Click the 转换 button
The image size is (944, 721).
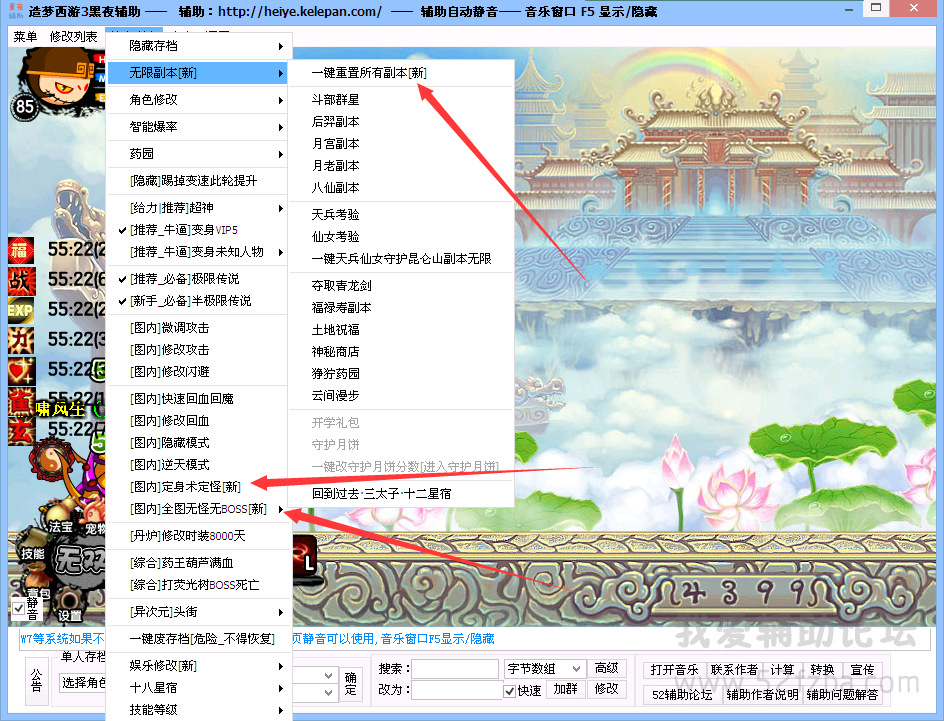pyautogui.click(x=822, y=670)
